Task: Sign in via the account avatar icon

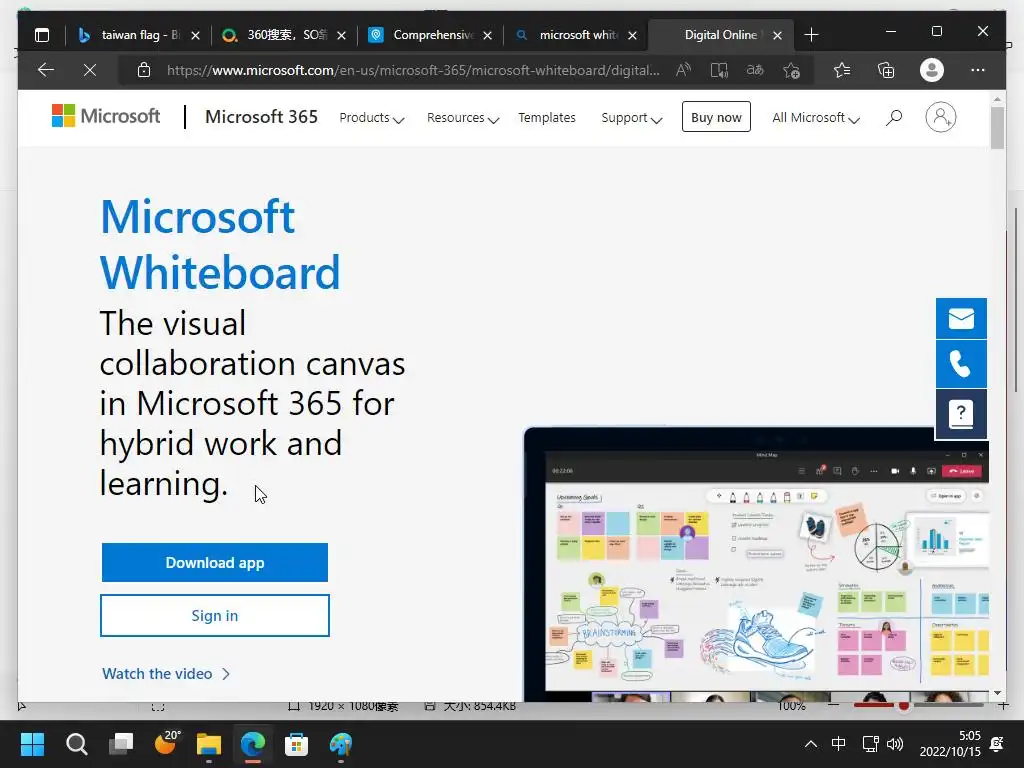Action: [940, 118]
